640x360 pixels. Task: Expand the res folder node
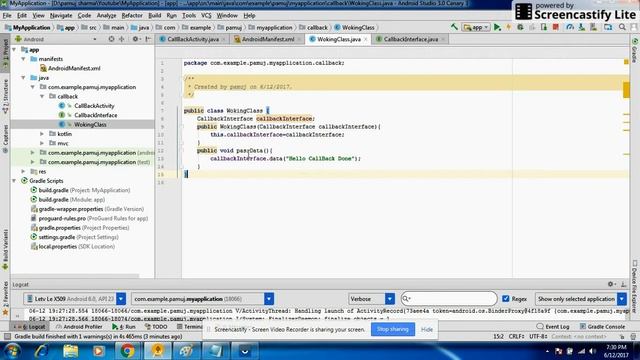pyautogui.click(x=24, y=171)
